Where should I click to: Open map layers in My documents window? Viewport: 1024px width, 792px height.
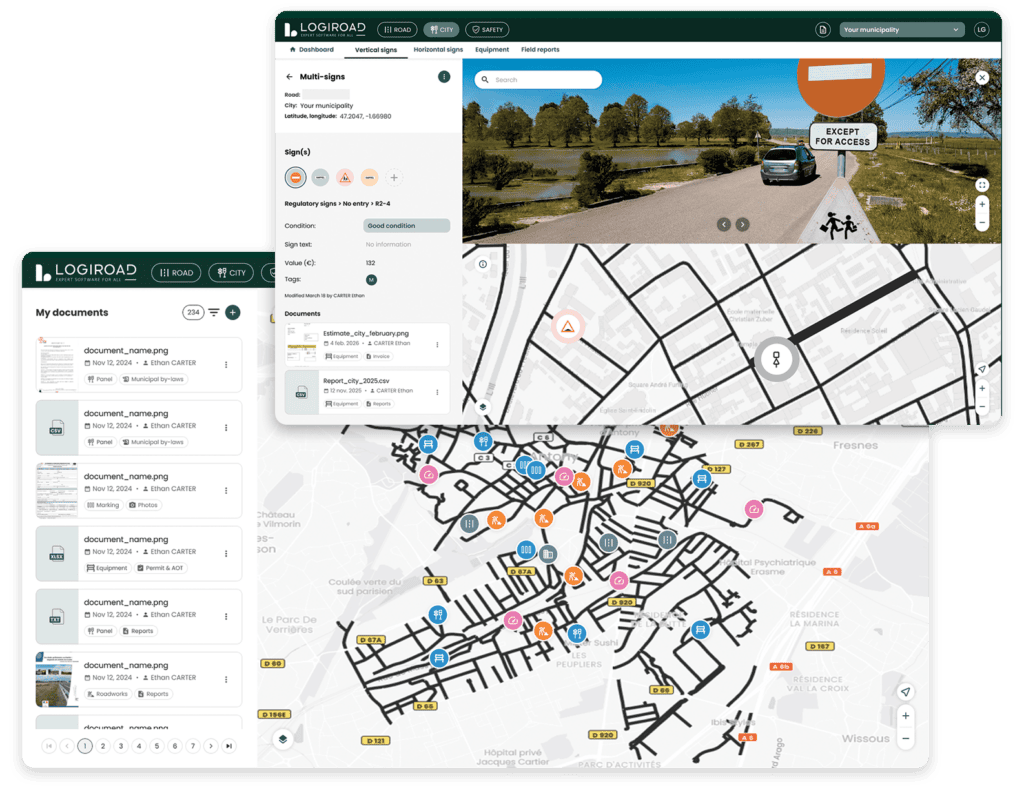click(283, 739)
